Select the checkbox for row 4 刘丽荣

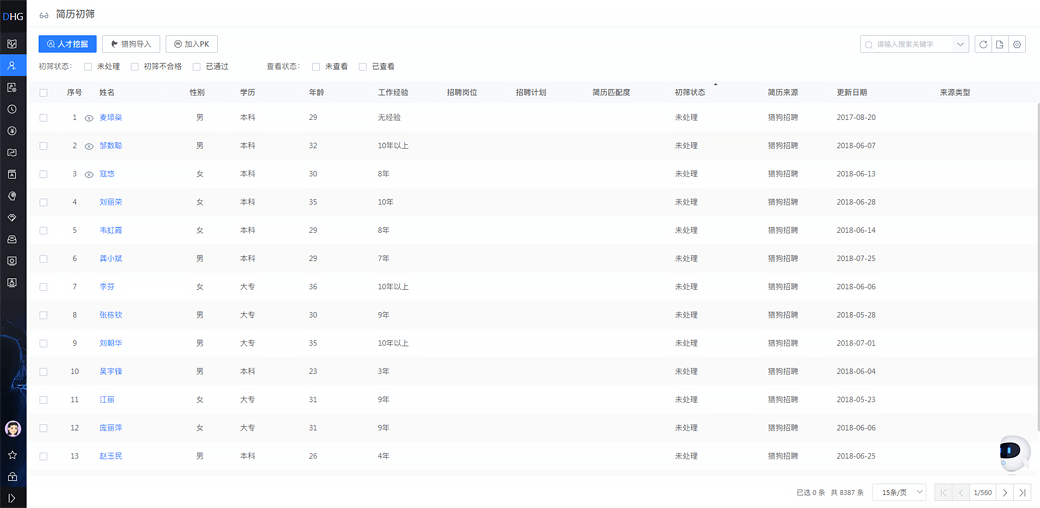click(x=43, y=202)
